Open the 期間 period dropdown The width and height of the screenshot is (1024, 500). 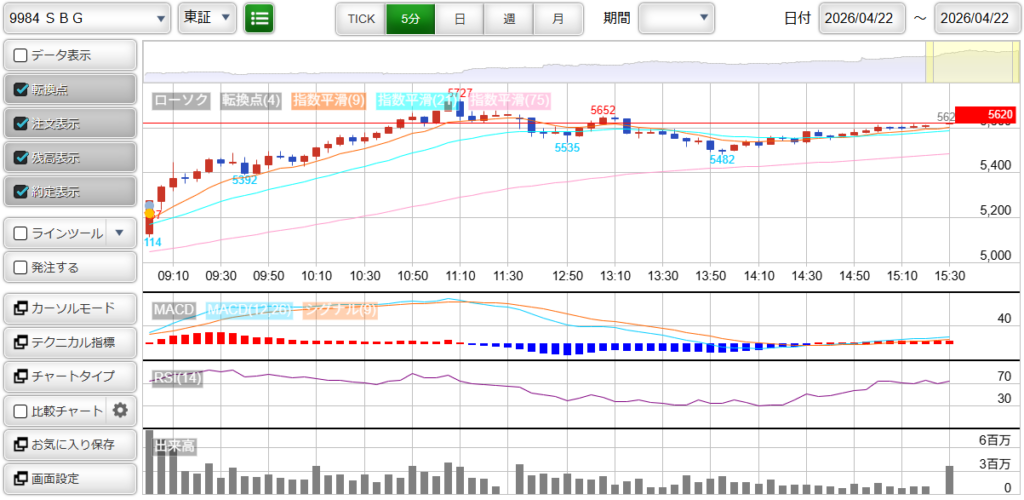coord(676,18)
